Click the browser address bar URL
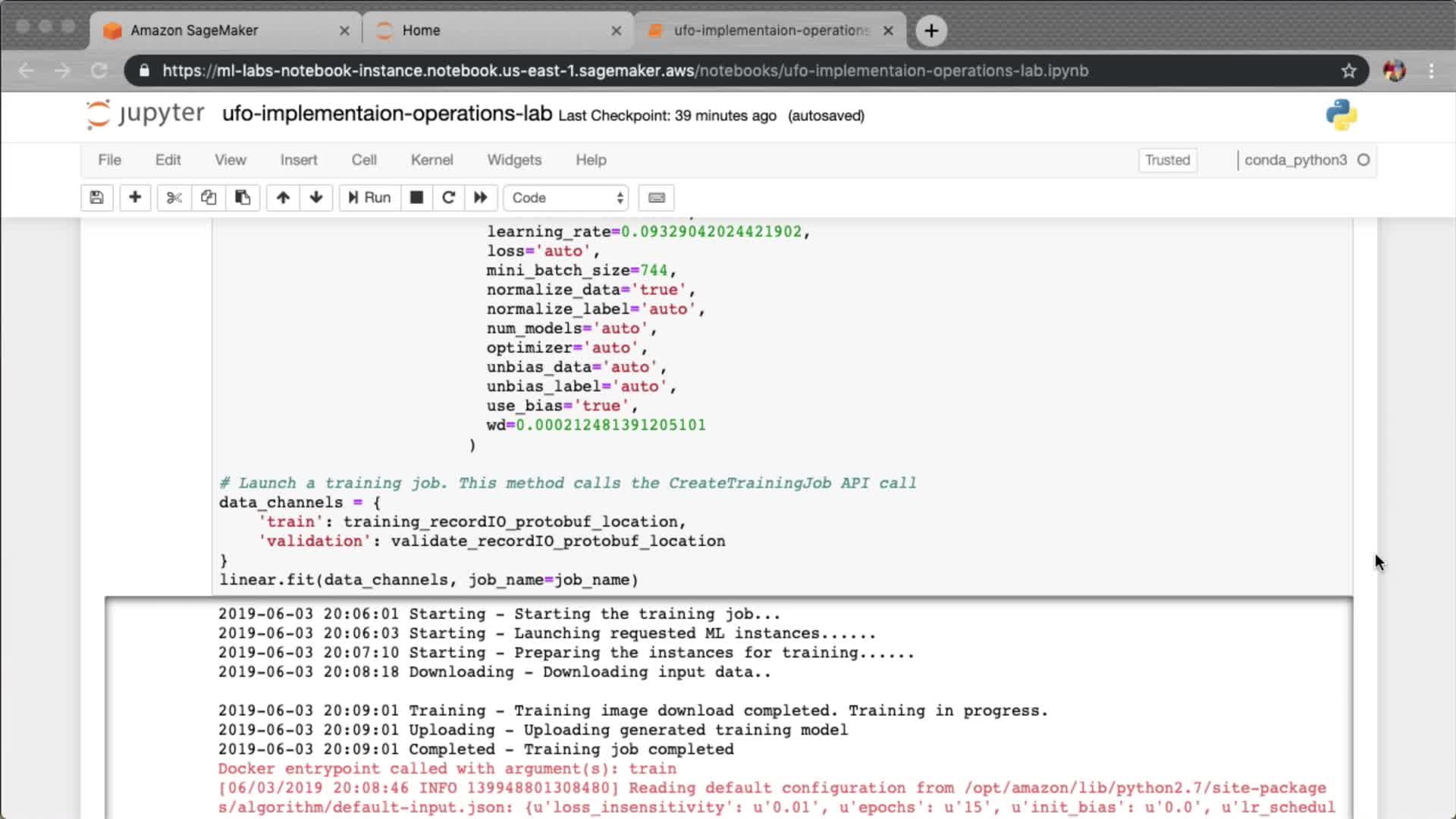The image size is (1456, 819). tap(625, 71)
